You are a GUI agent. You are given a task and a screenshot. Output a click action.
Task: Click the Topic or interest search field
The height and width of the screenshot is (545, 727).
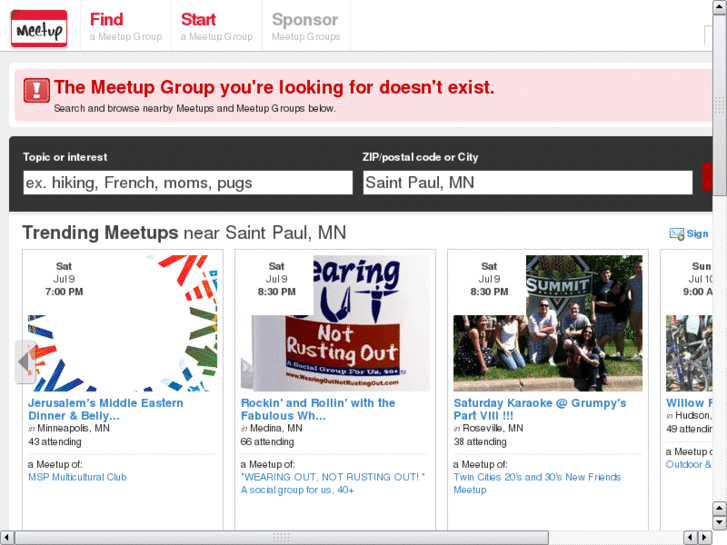point(188,182)
